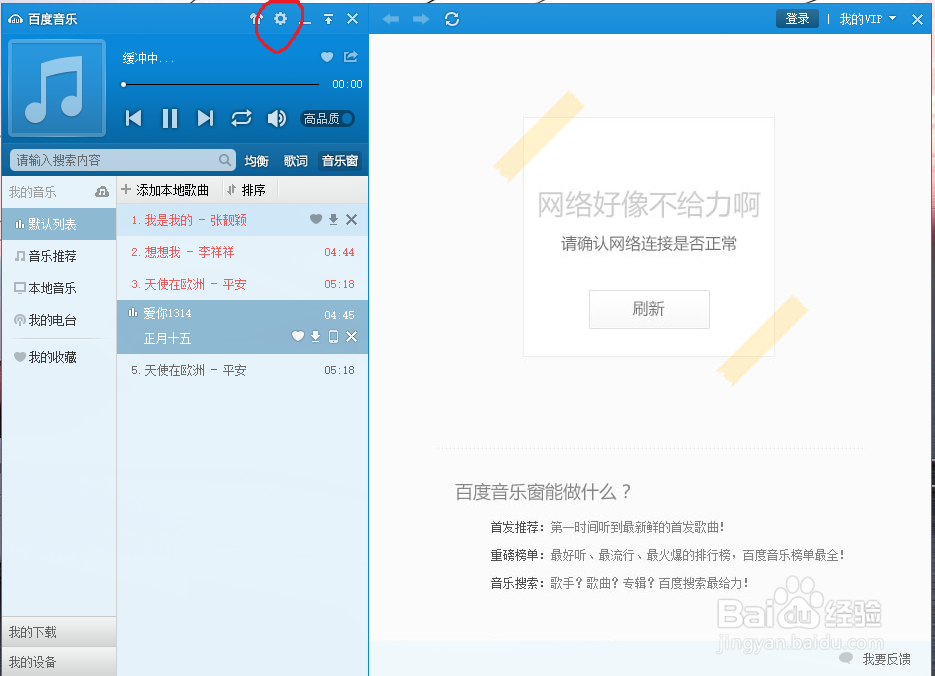Open 本地音乐 in the sidebar

click(59, 288)
